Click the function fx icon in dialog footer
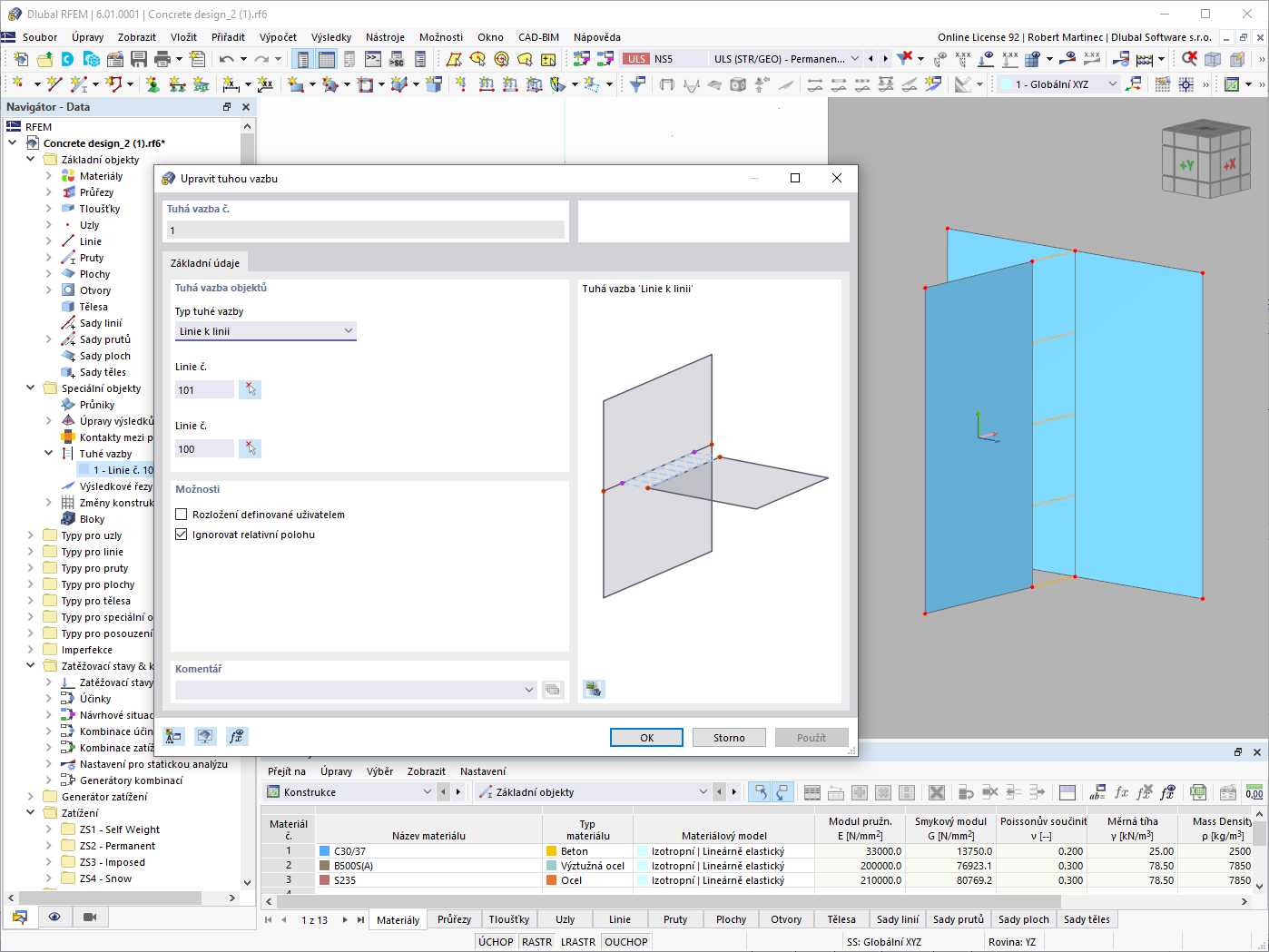This screenshot has width=1269, height=952. 236,736
